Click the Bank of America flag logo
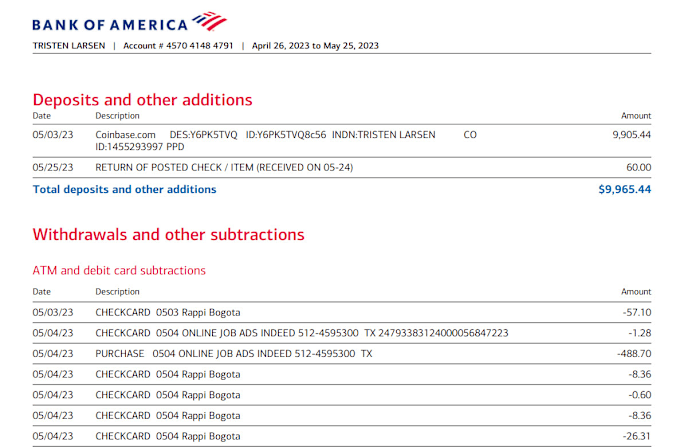 click(209, 21)
